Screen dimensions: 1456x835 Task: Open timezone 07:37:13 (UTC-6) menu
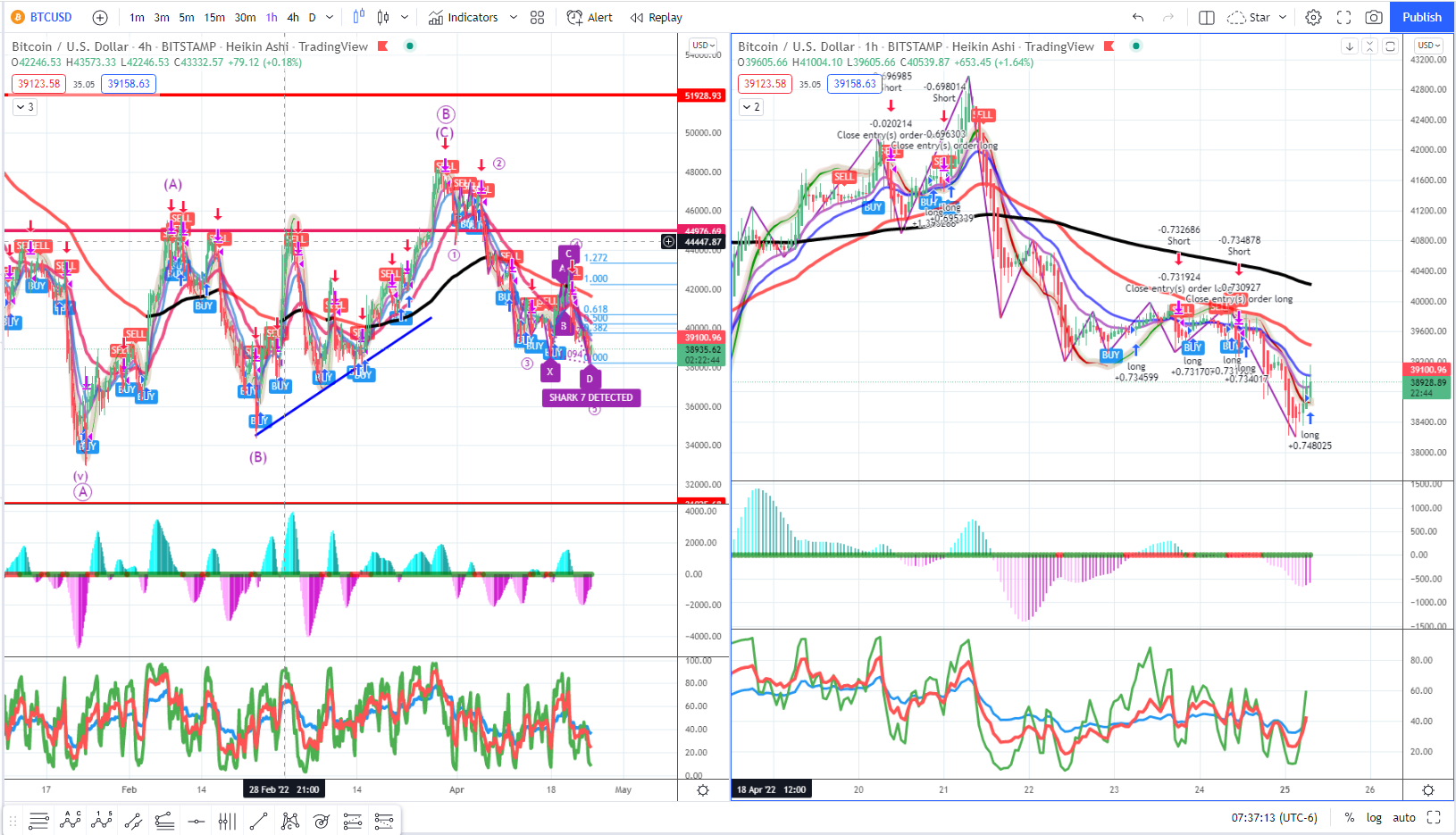1274,817
